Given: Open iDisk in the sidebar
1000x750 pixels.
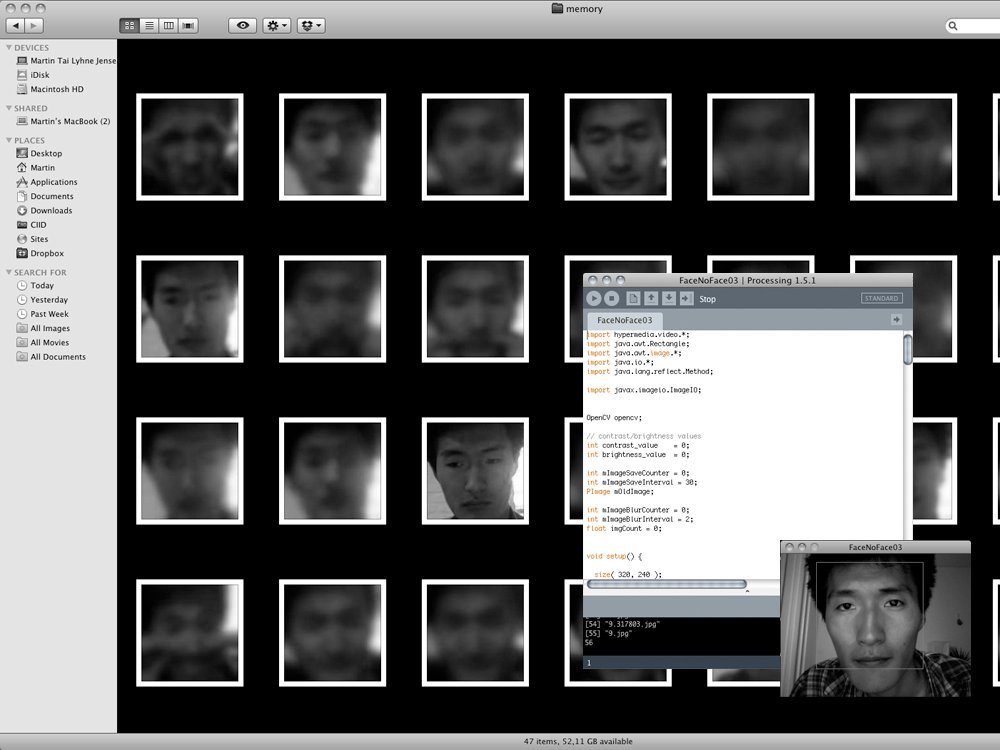Looking at the screenshot, I should pos(33,75).
